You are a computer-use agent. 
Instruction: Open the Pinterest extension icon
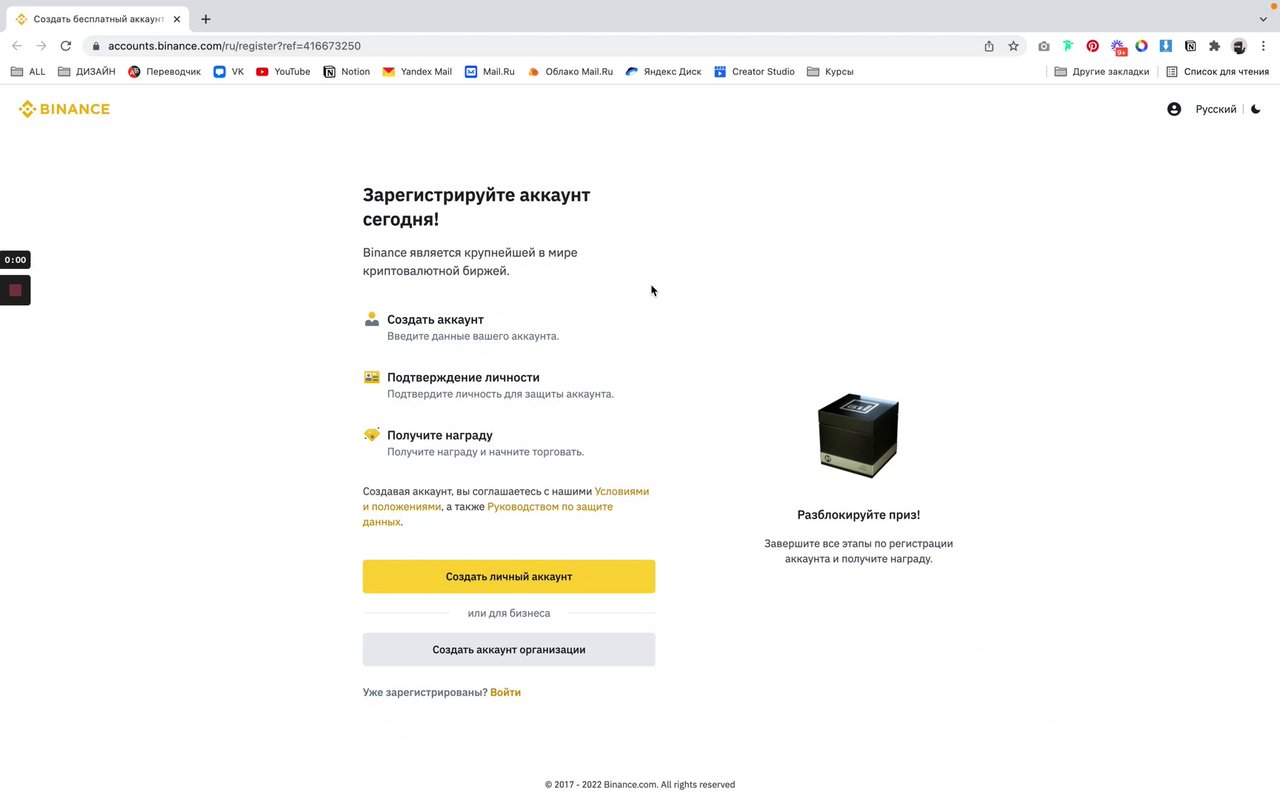pyautogui.click(x=1093, y=46)
